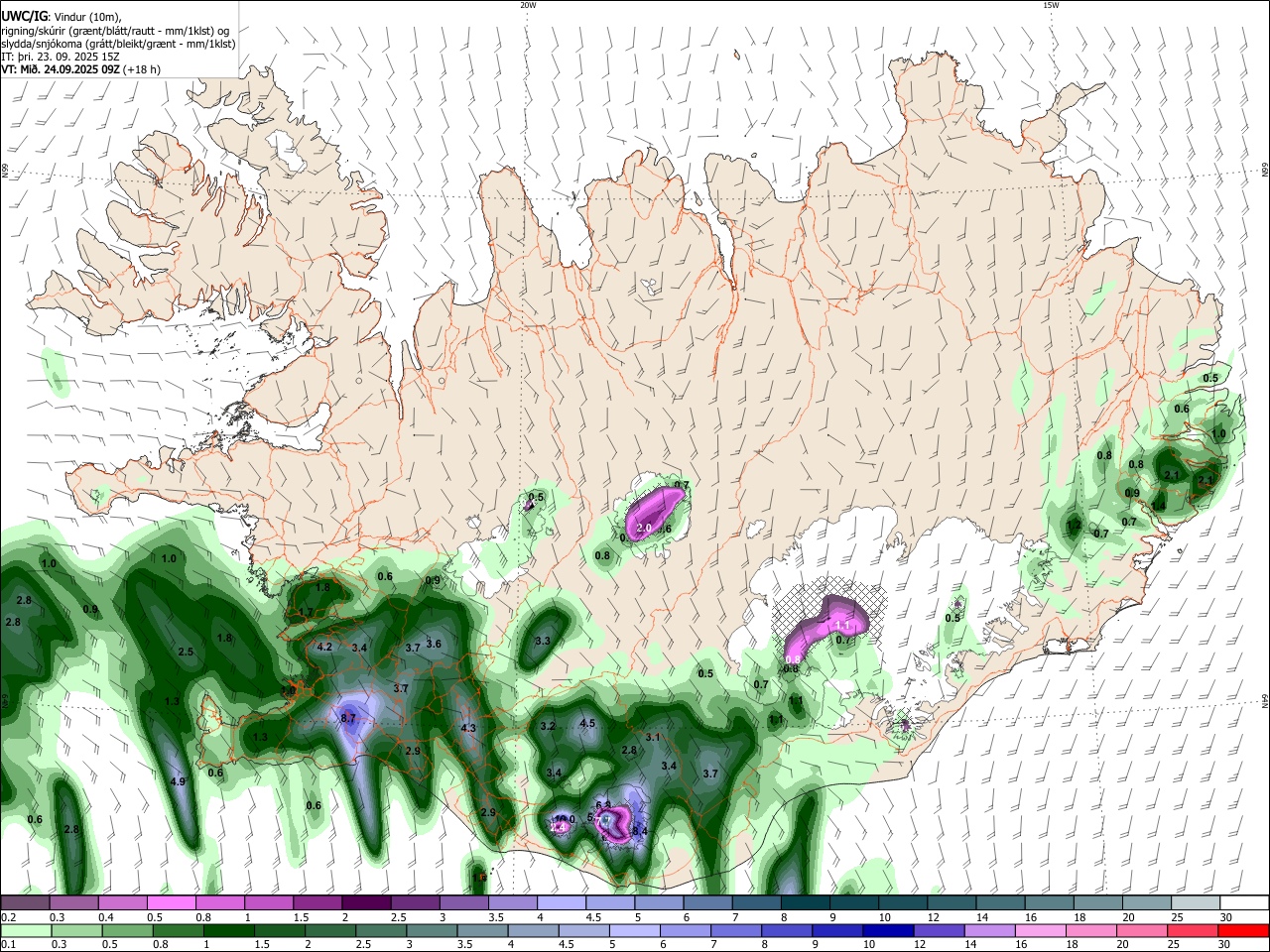
Task: Click the 8.7 precipitation value on the map
Action: point(348,718)
